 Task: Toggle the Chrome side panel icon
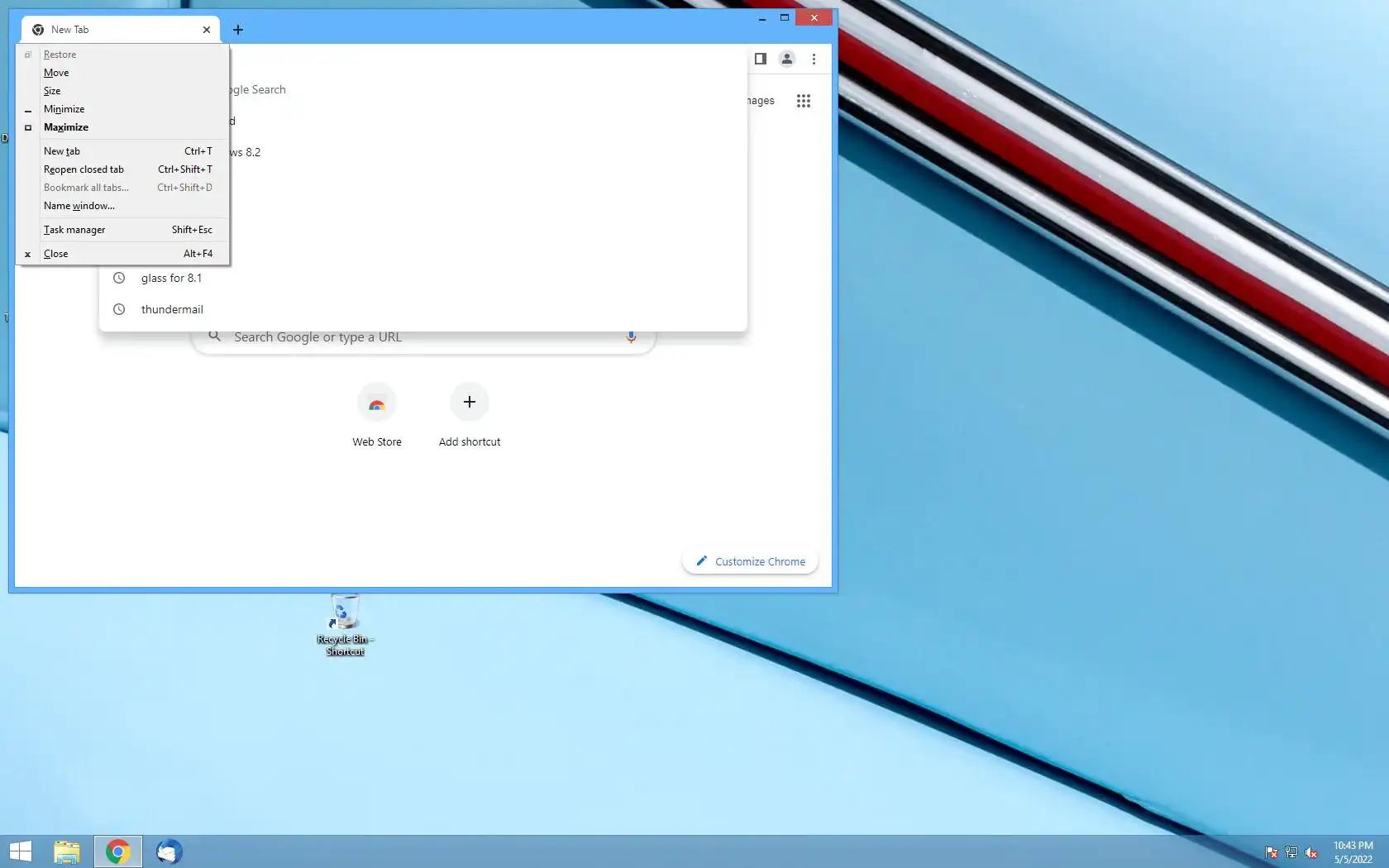pyautogui.click(x=761, y=59)
